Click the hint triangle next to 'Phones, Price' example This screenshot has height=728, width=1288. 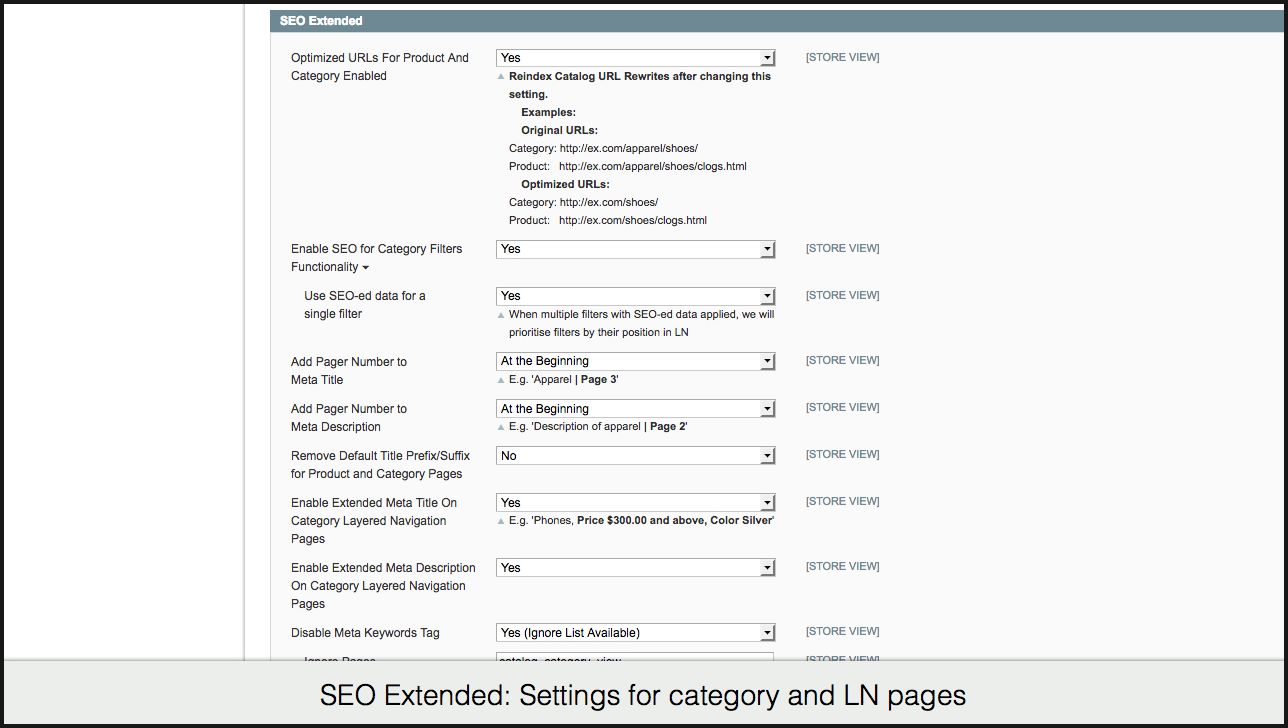click(501, 522)
